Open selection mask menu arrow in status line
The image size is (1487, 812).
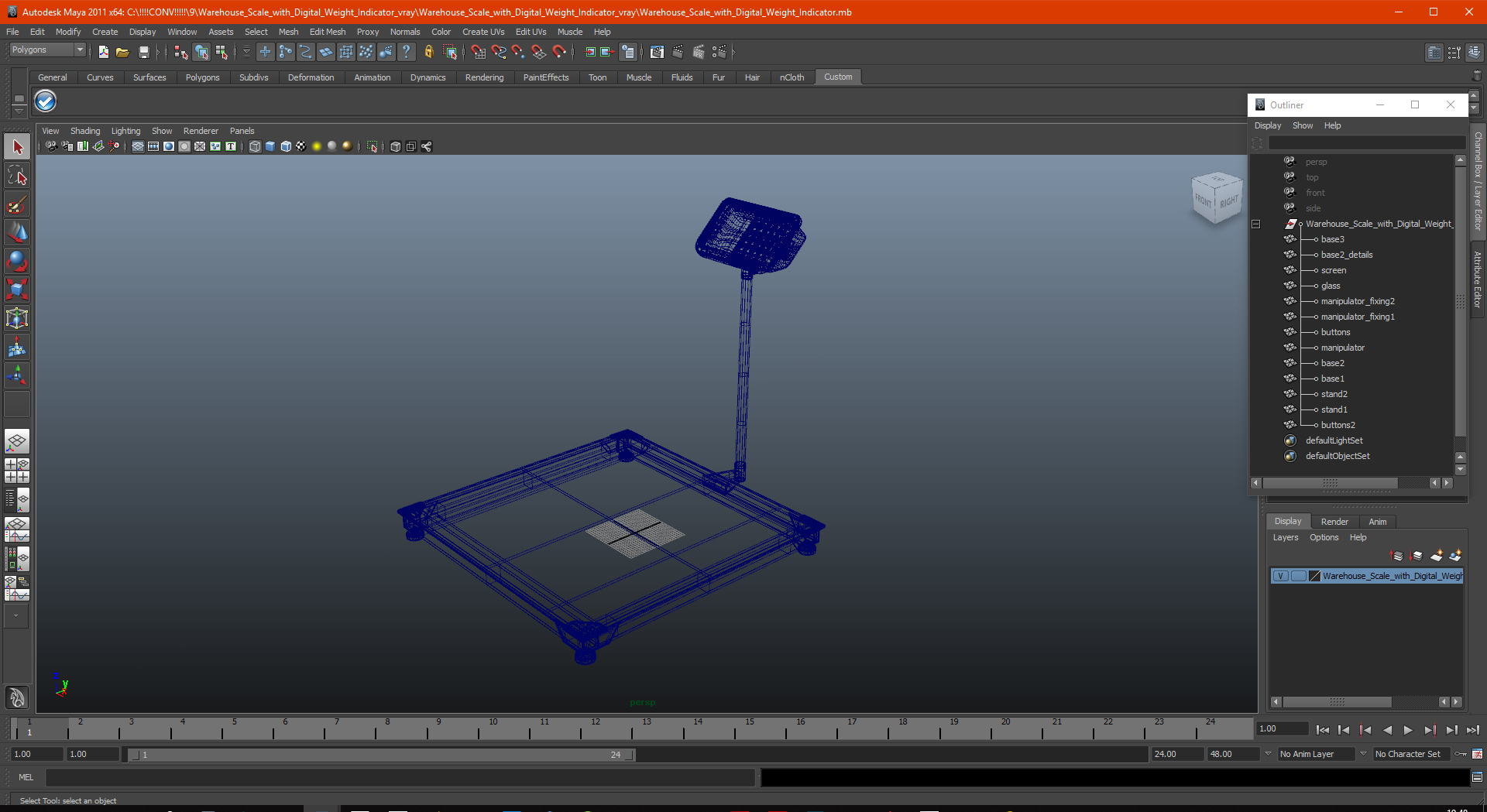[246, 52]
